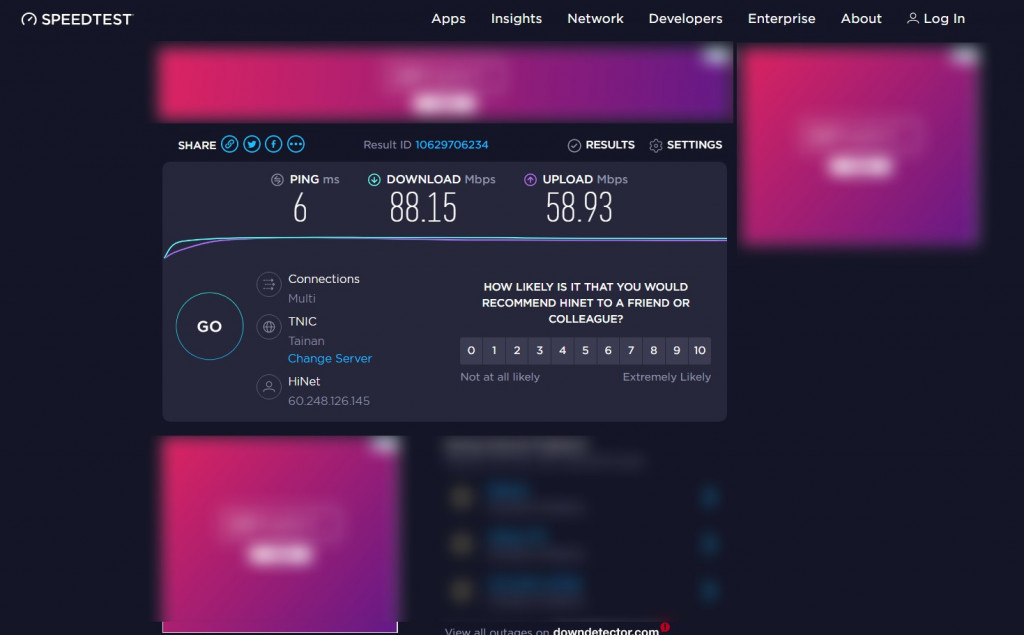This screenshot has width=1024, height=635.
Task: Rate recommendation score 8
Action: [x=654, y=351]
